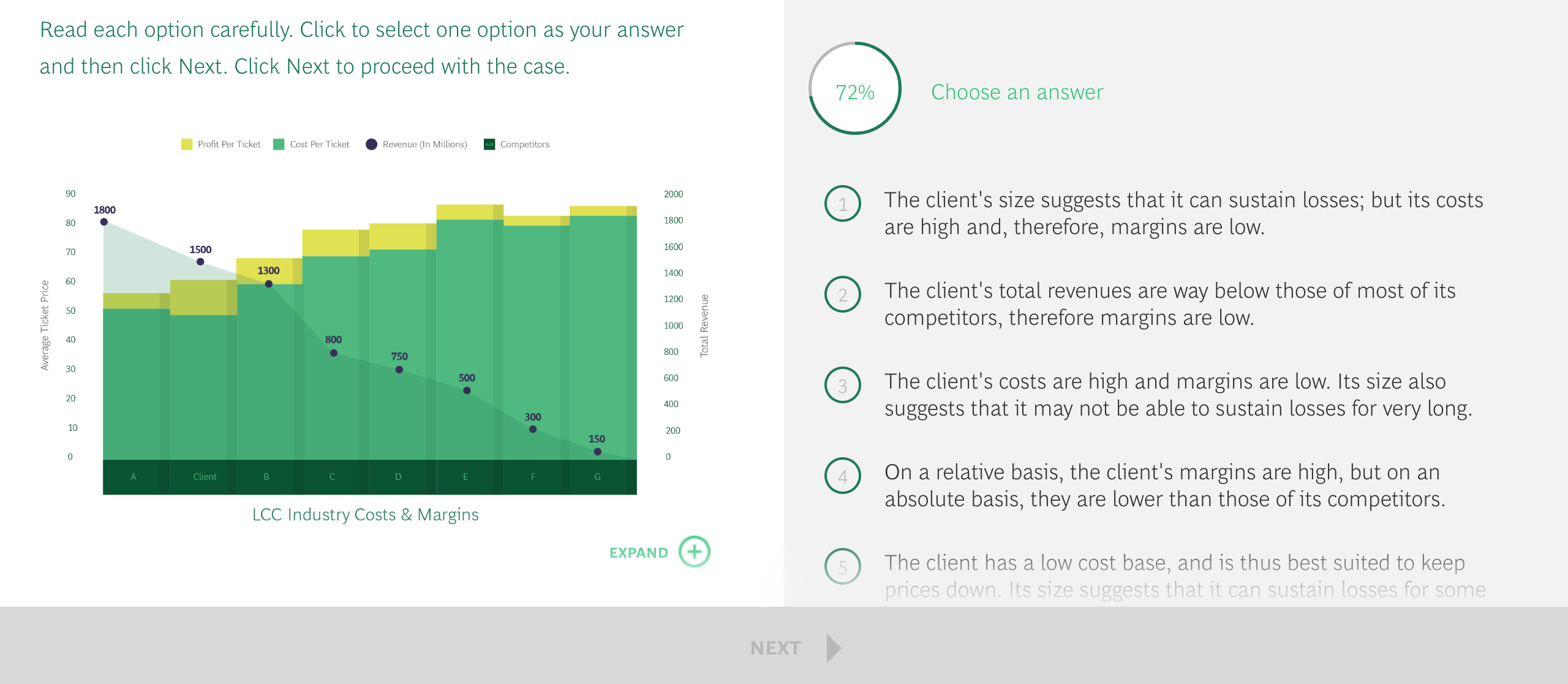Screen dimensions: 1568x684
Task: Click the Competitors legend icon
Action: (x=489, y=145)
